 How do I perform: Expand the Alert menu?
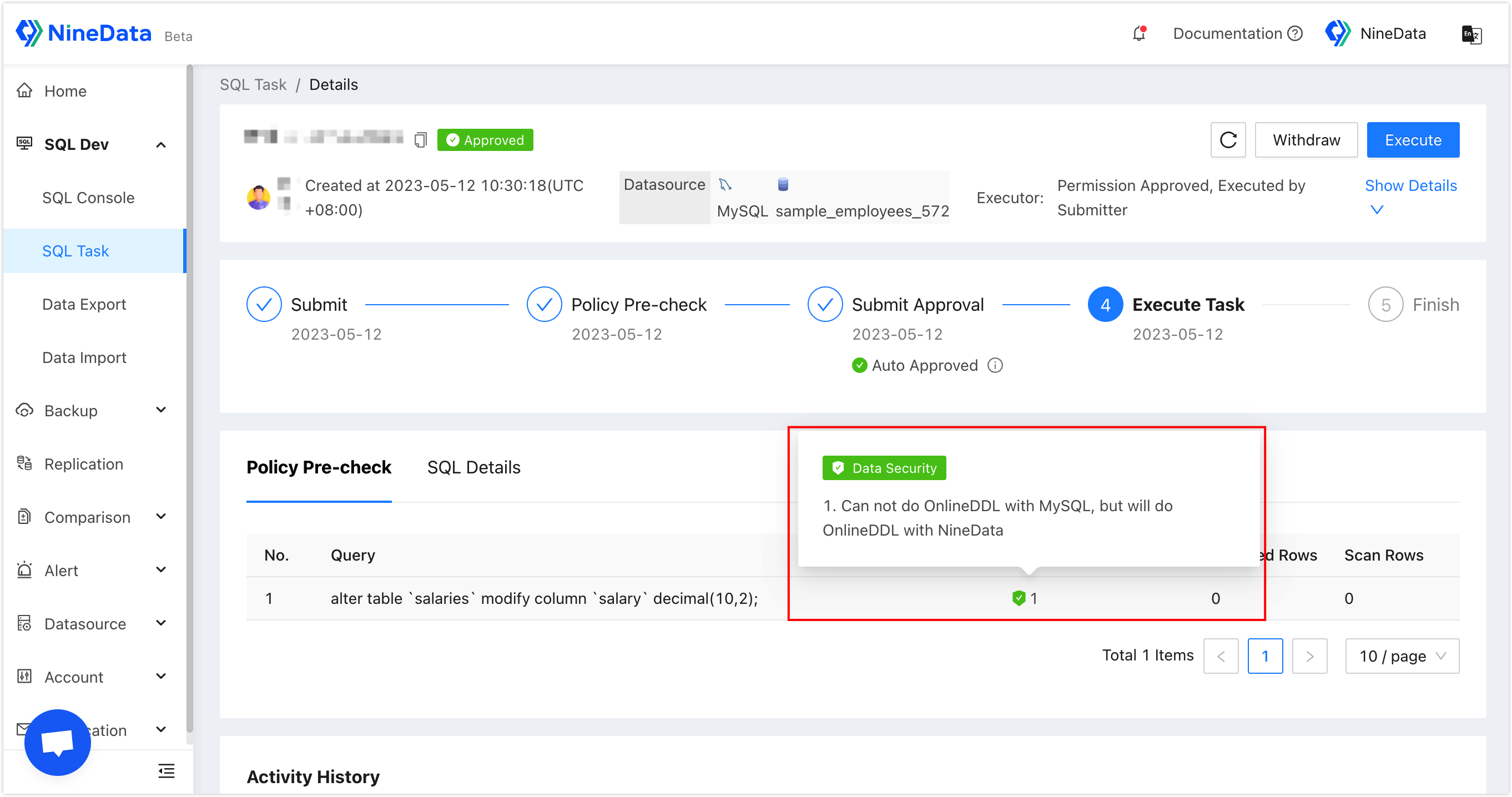(161, 570)
